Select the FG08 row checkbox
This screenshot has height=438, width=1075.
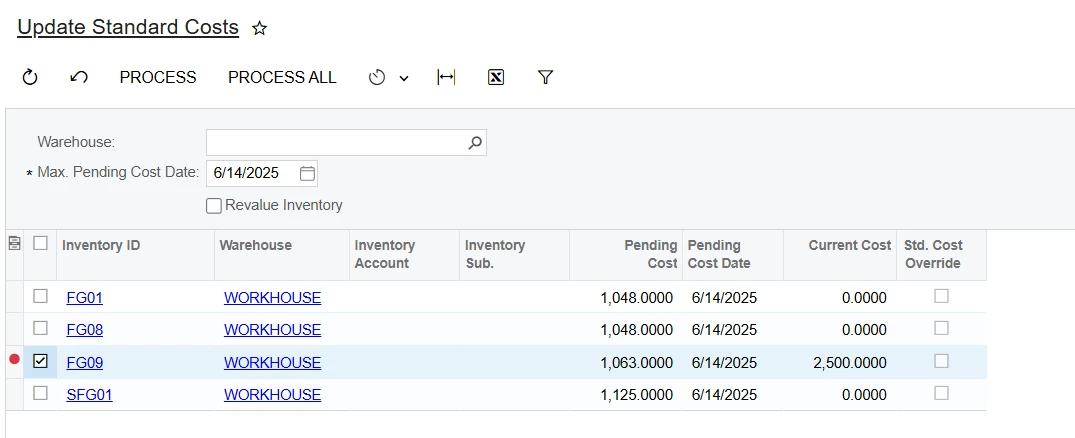[x=40, y=328]
